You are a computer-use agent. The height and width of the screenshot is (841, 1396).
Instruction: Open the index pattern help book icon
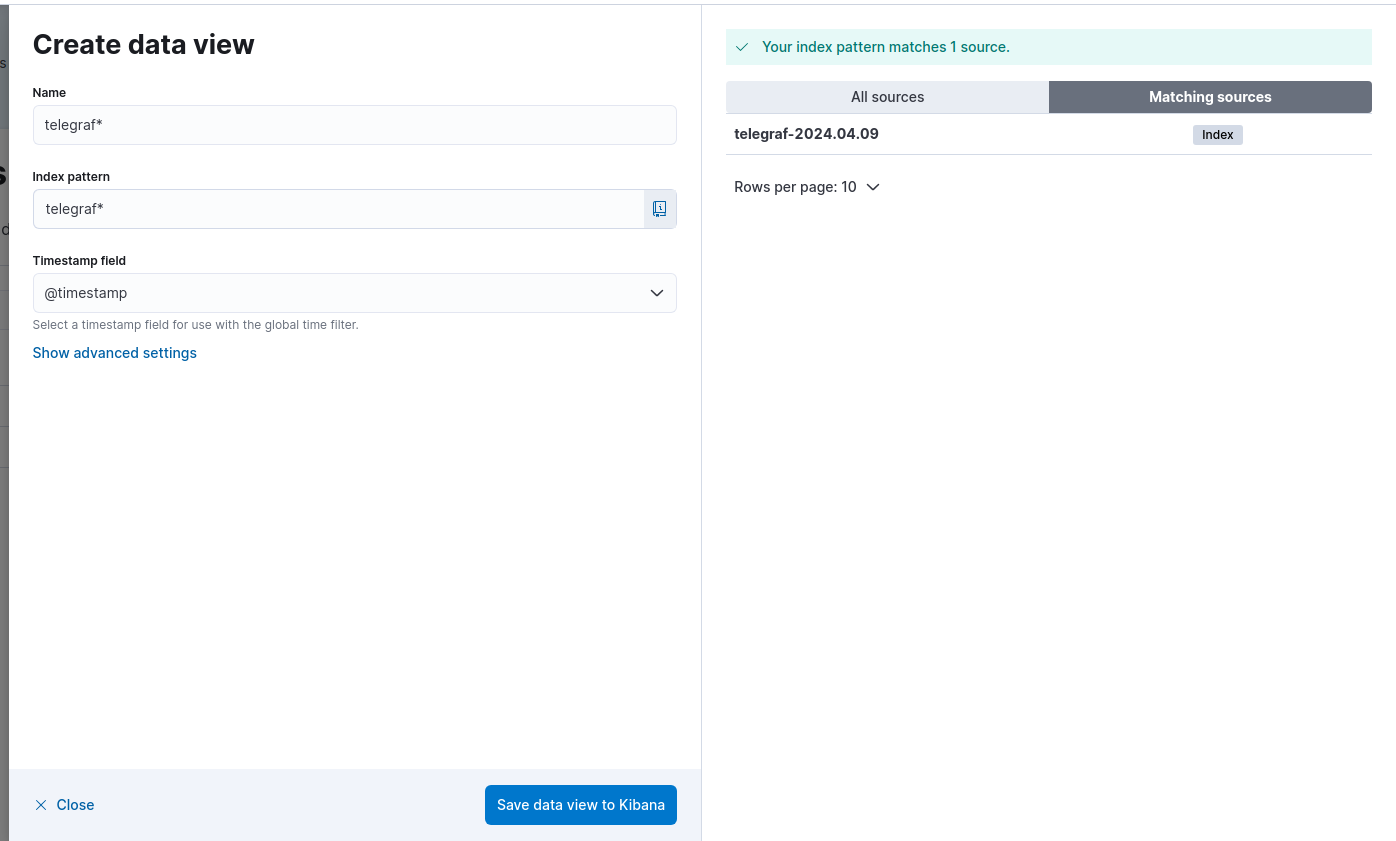[x=659, y=209]
